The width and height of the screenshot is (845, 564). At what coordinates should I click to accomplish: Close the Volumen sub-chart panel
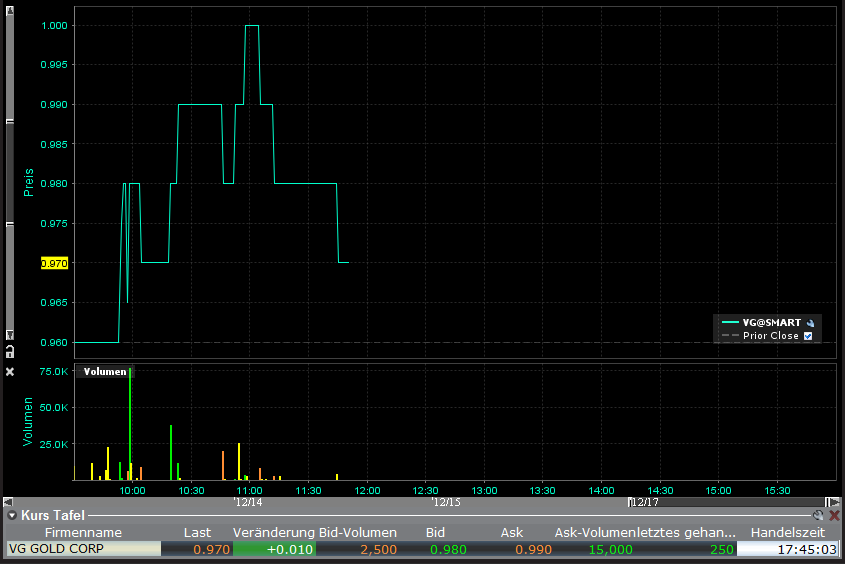coord(10,371)
